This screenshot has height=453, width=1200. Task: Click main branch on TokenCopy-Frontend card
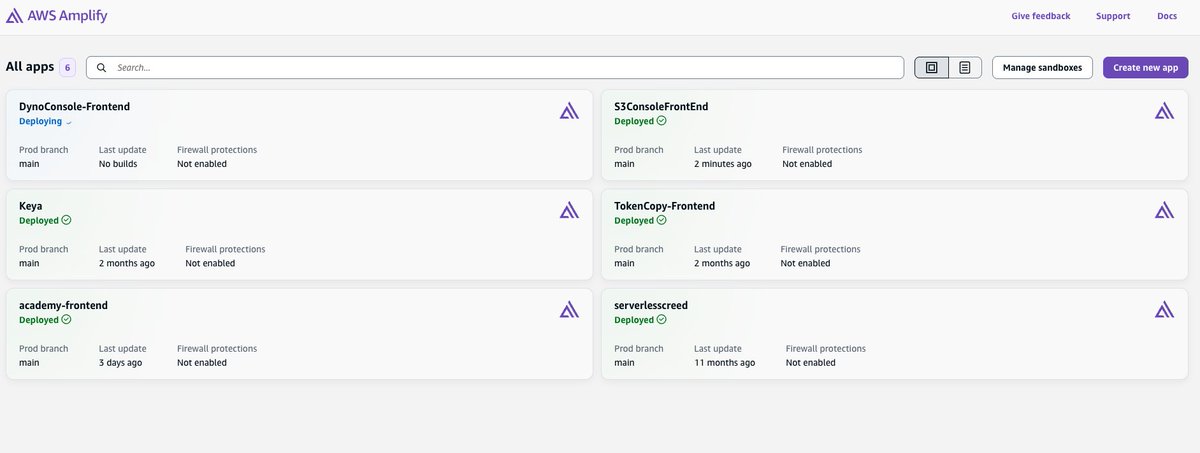pyautogui.click(x=624, y=263)
